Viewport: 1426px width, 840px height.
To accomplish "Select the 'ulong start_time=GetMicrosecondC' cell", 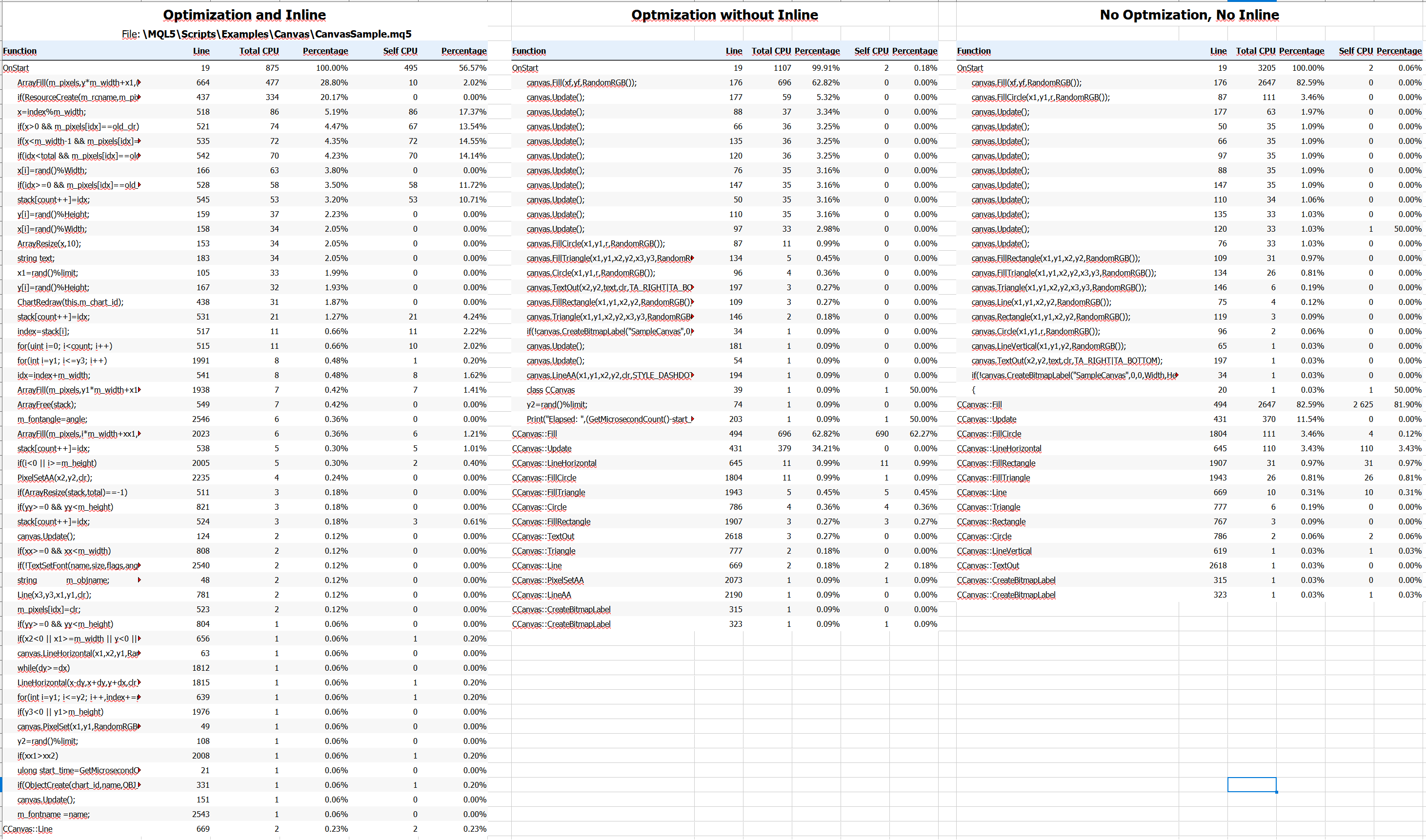I will 79,770.
